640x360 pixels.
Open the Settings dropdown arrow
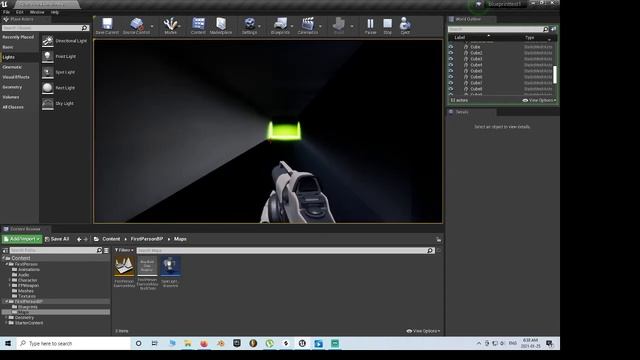point(260,26)
